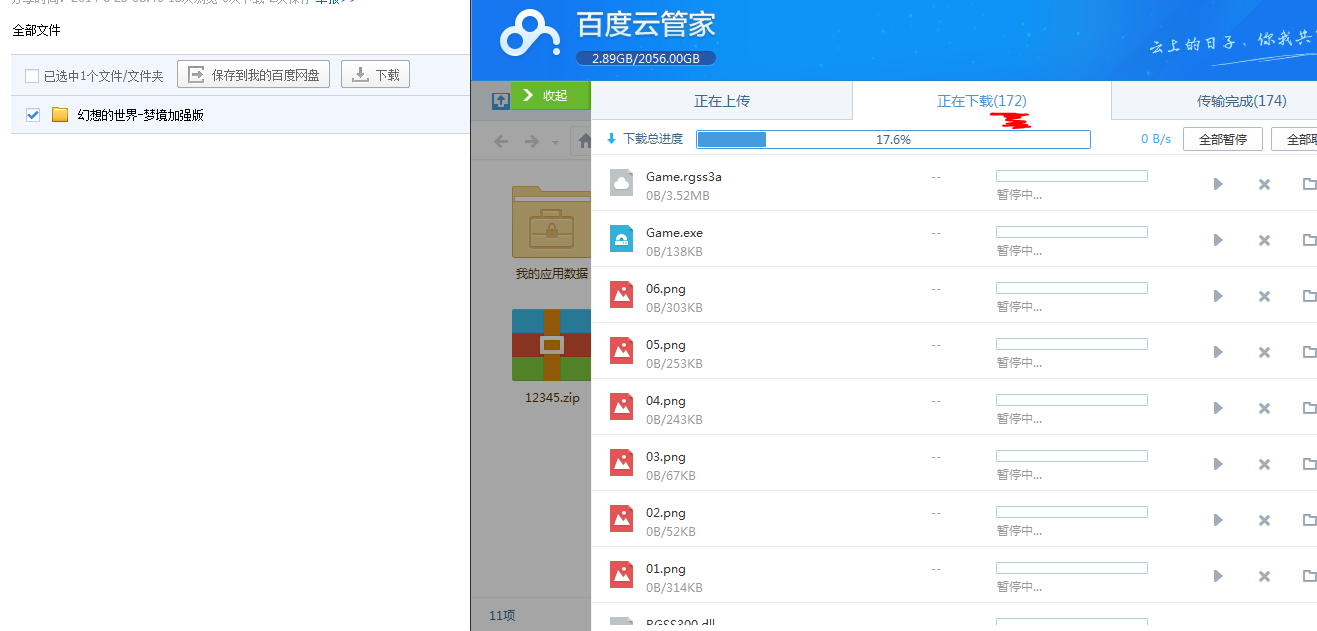Image resolution: width=1317 pixels, height=631 pixels.
Task: Start the paused 06.png download
Action: click(1218, 296)
